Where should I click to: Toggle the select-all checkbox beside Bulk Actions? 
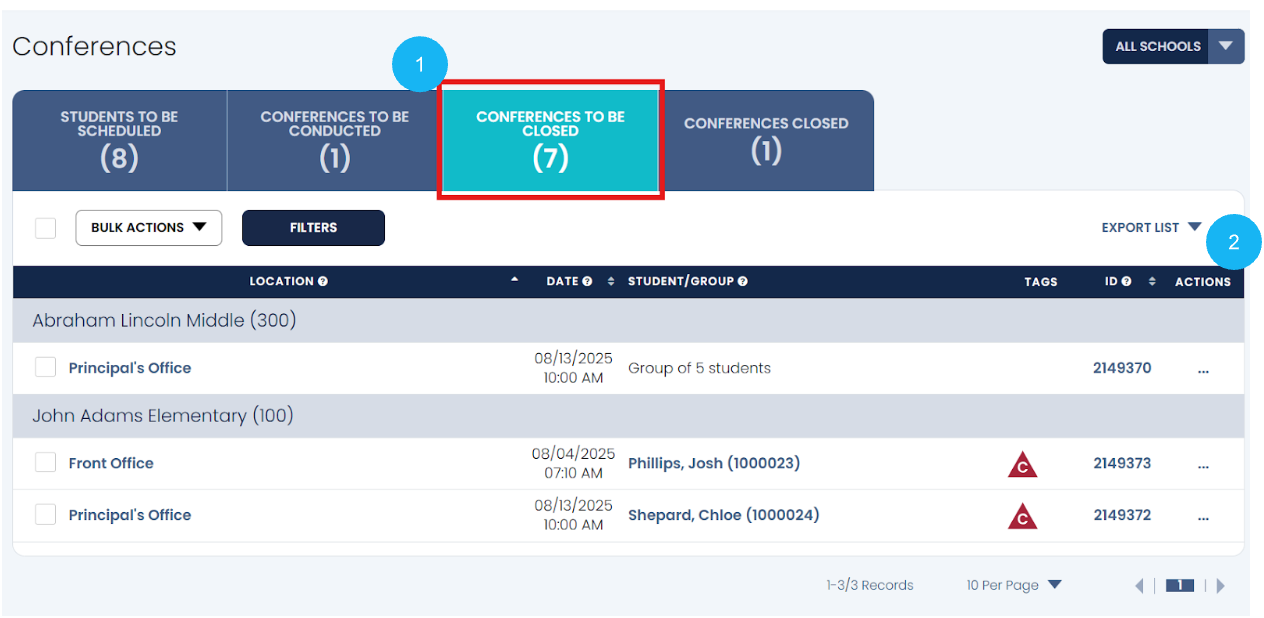pos(45,228)
